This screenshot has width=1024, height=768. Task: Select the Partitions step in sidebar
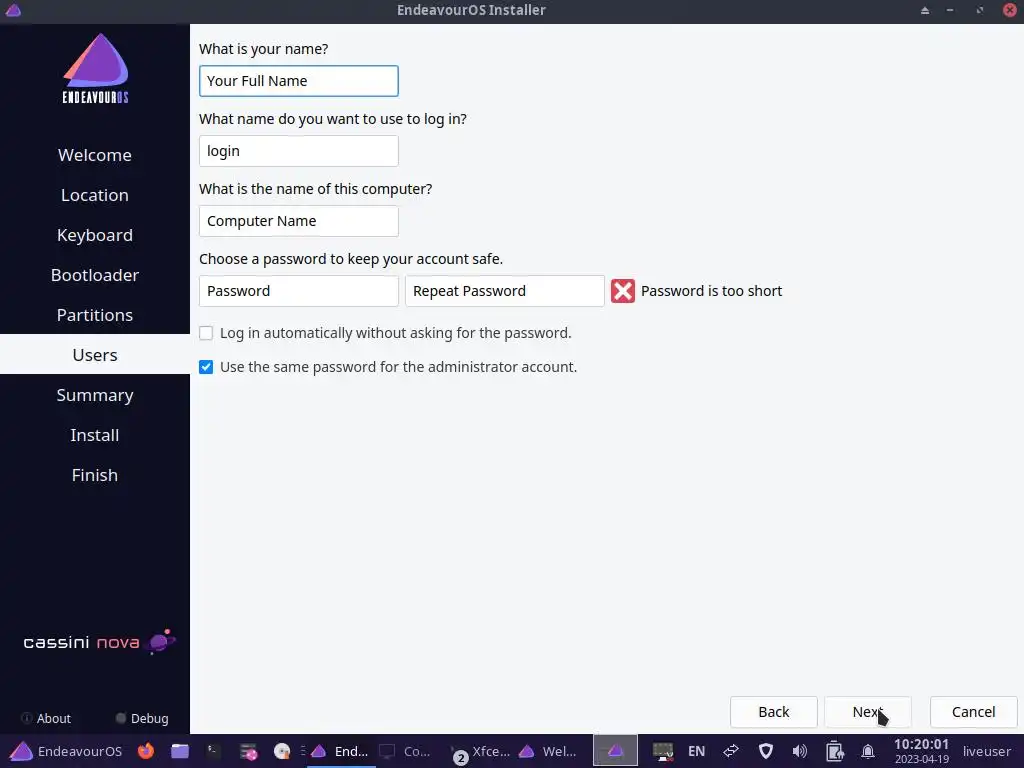95,315
